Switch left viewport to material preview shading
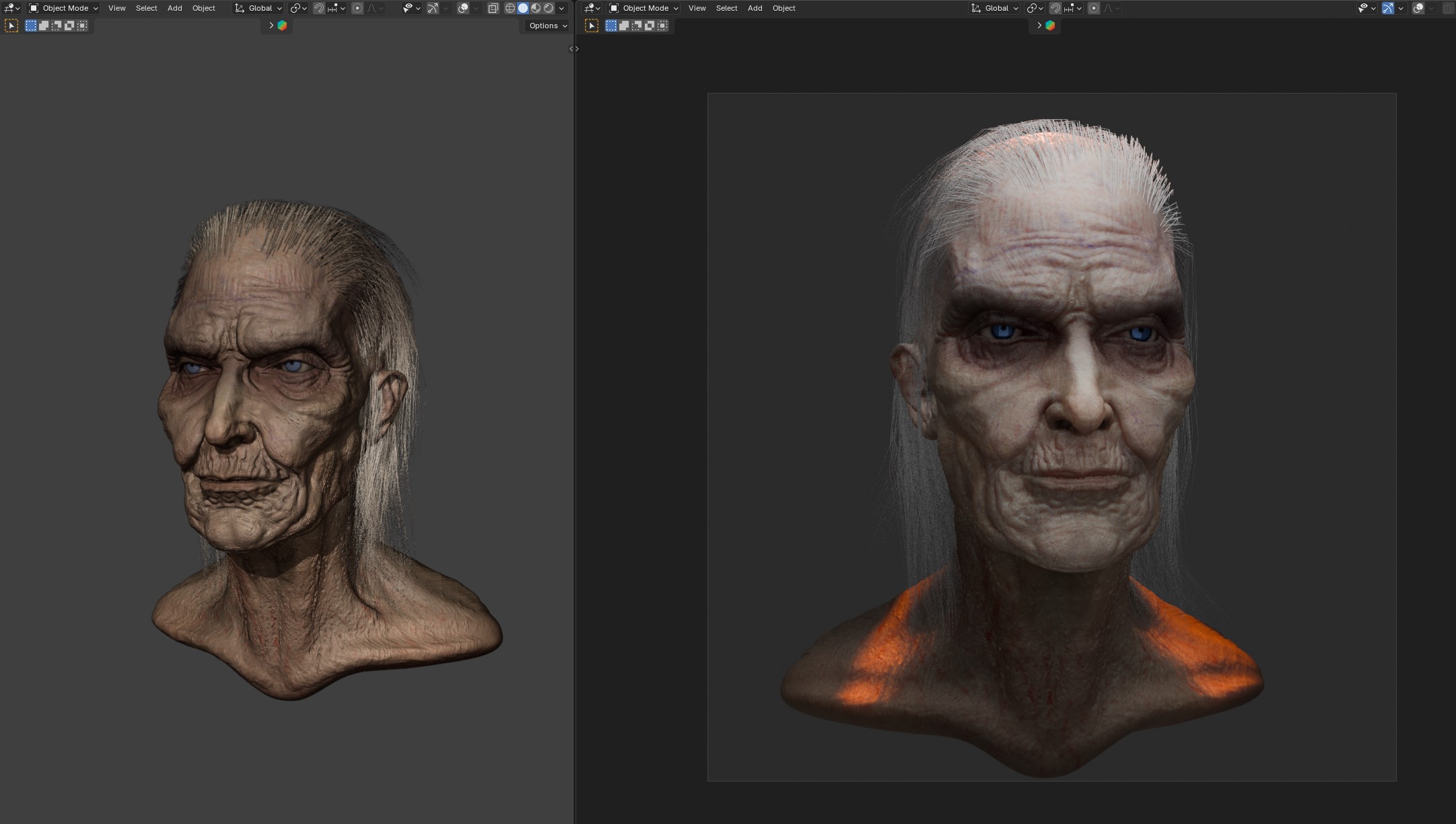This screenshot has height=824, width=1456. pyautogui.click(x=536, y=8)
